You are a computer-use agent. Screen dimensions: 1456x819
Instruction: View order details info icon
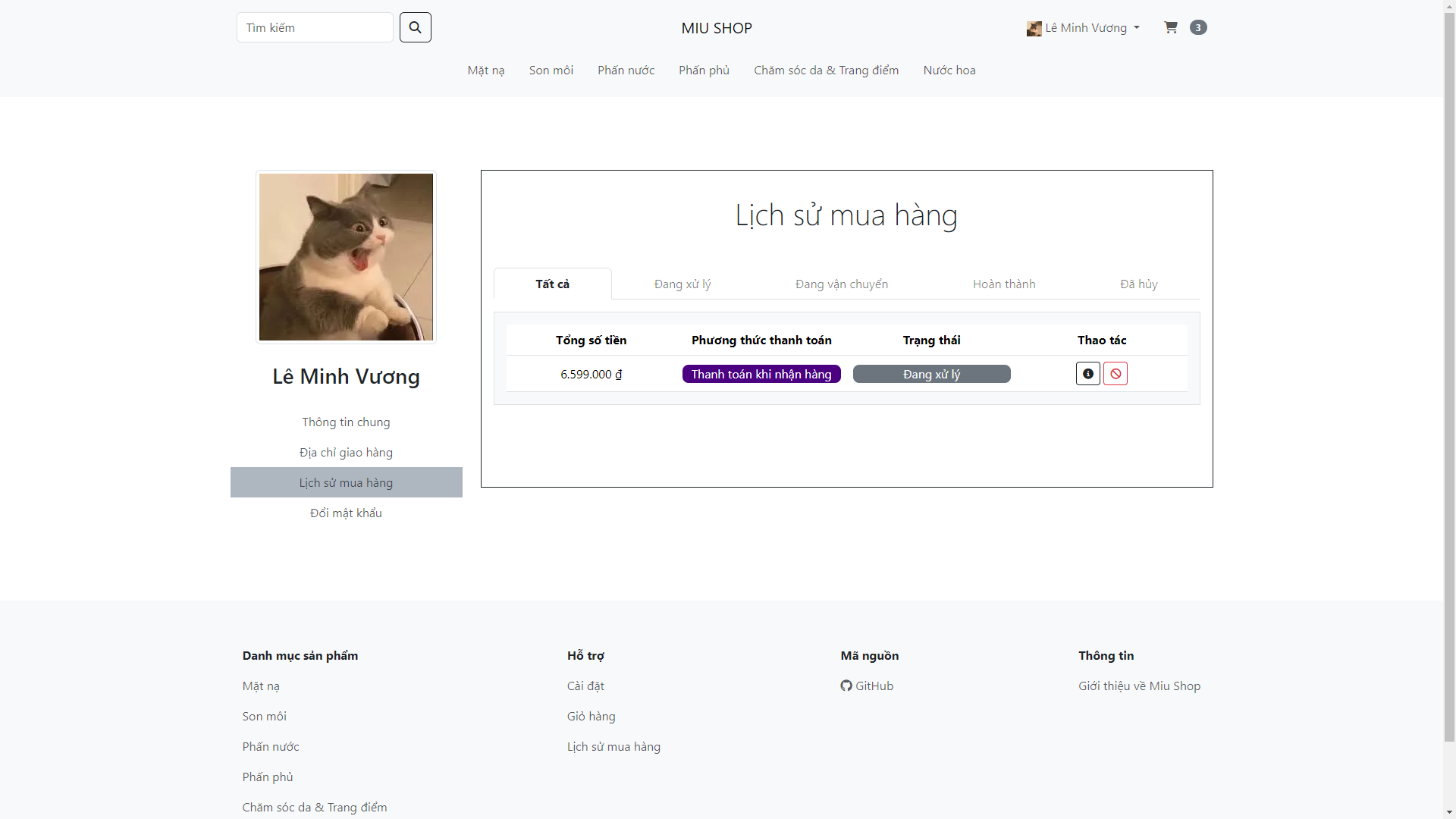point(1087,374)
